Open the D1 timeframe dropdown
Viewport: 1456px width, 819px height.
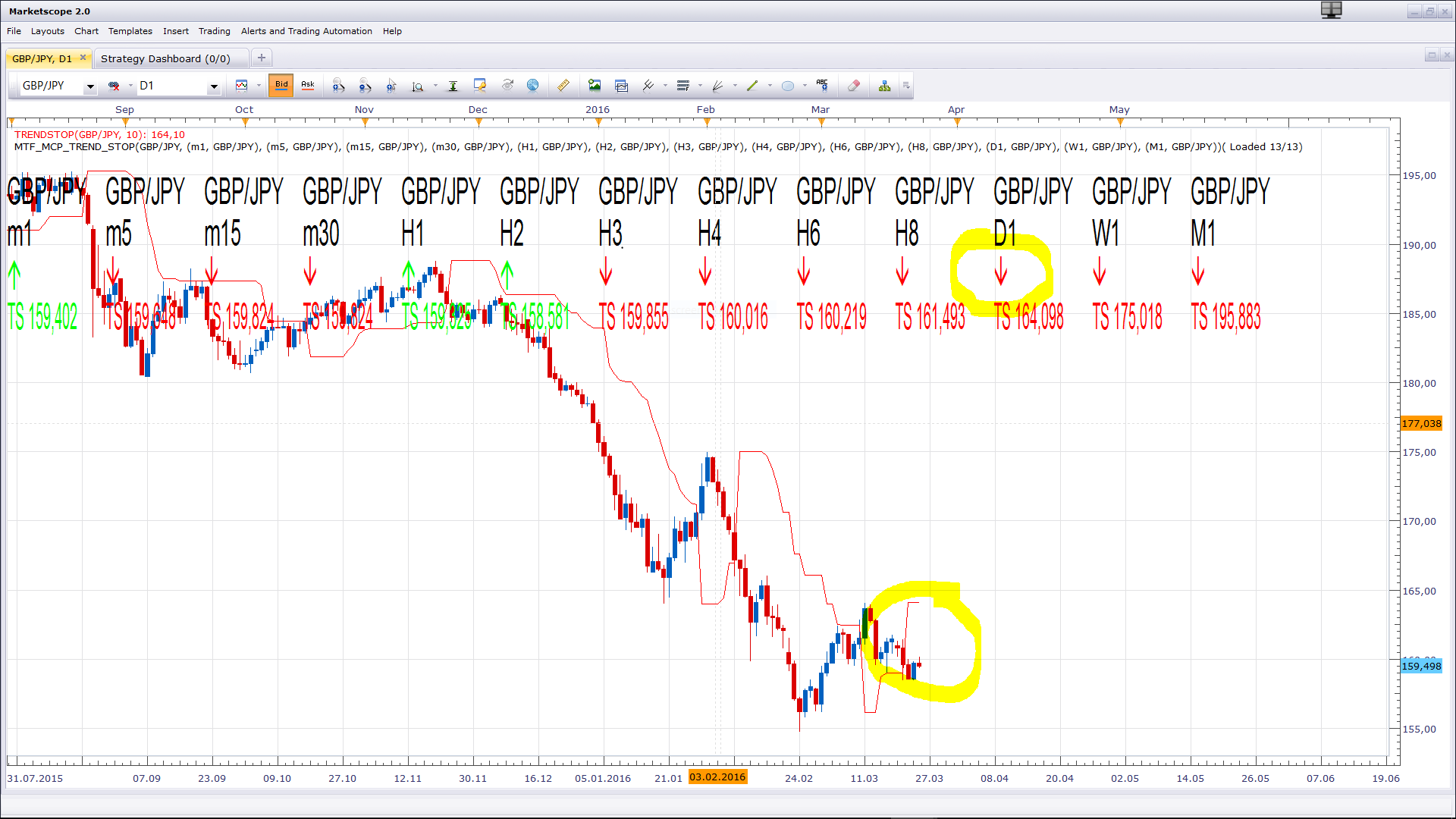(214, 86)
